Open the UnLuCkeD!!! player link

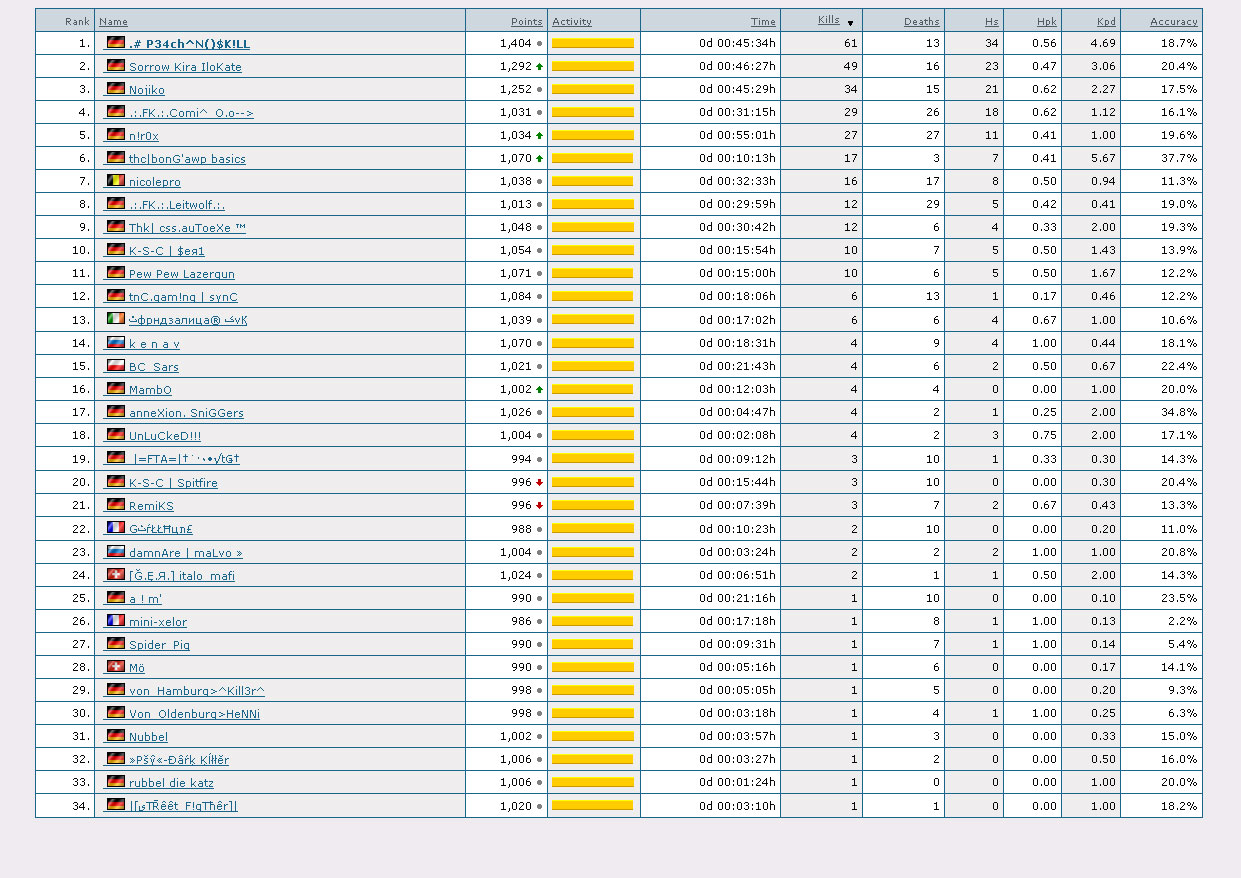[164, 436]
